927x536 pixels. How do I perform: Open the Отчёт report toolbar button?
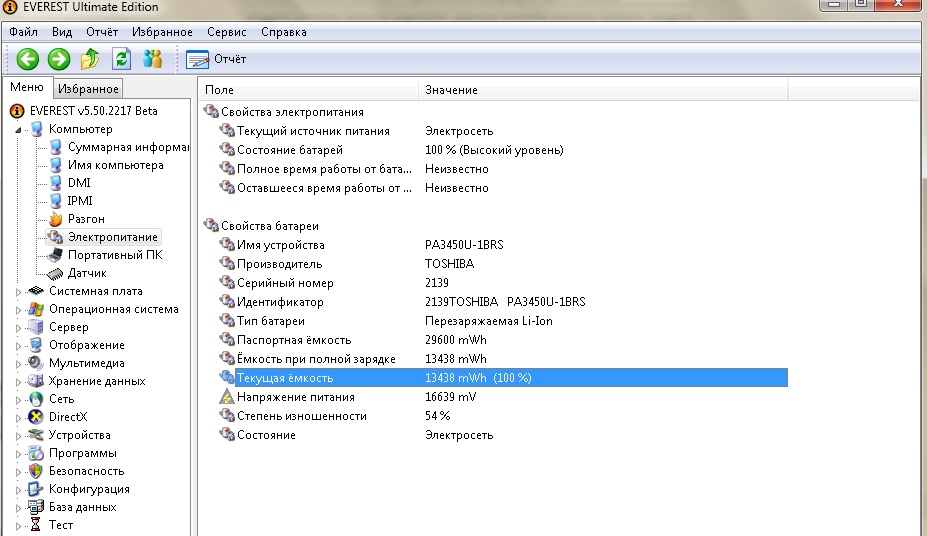pos(216,59)
